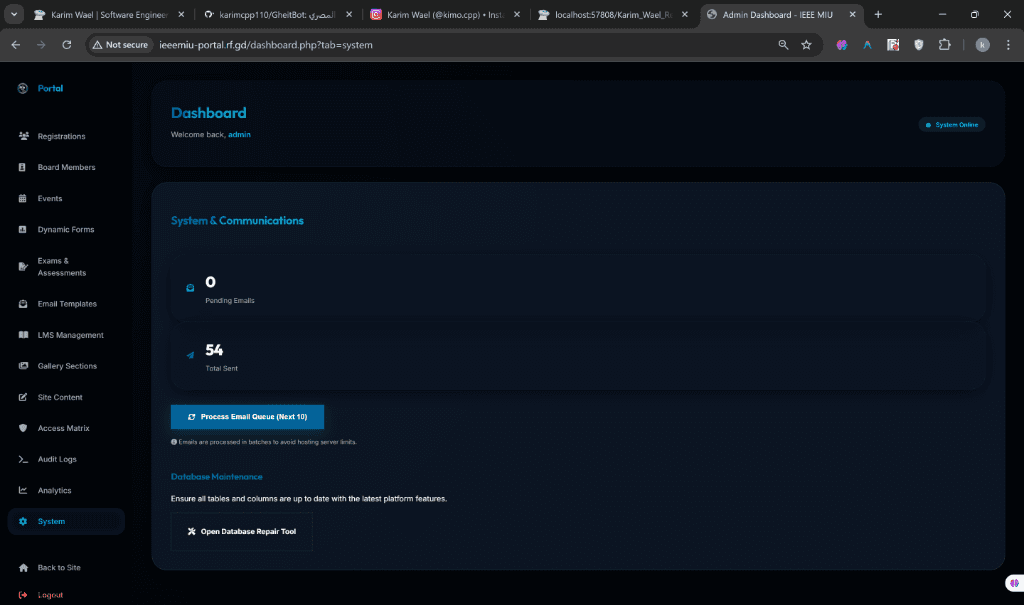Click the Email Templates envelope icon
The height and width of the screenshot is (605, 1024).
23,304
